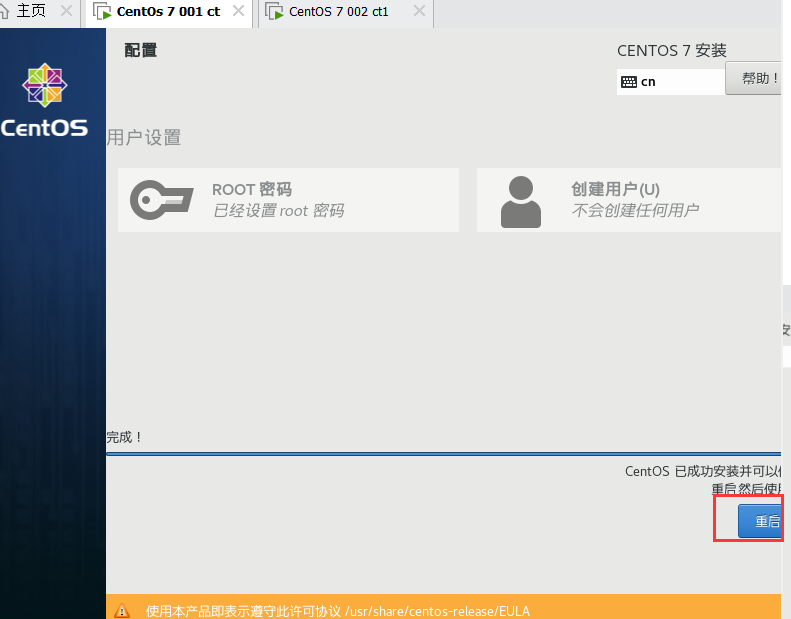Click the 不会创建任何用户 status text

[x=635, y=210]
